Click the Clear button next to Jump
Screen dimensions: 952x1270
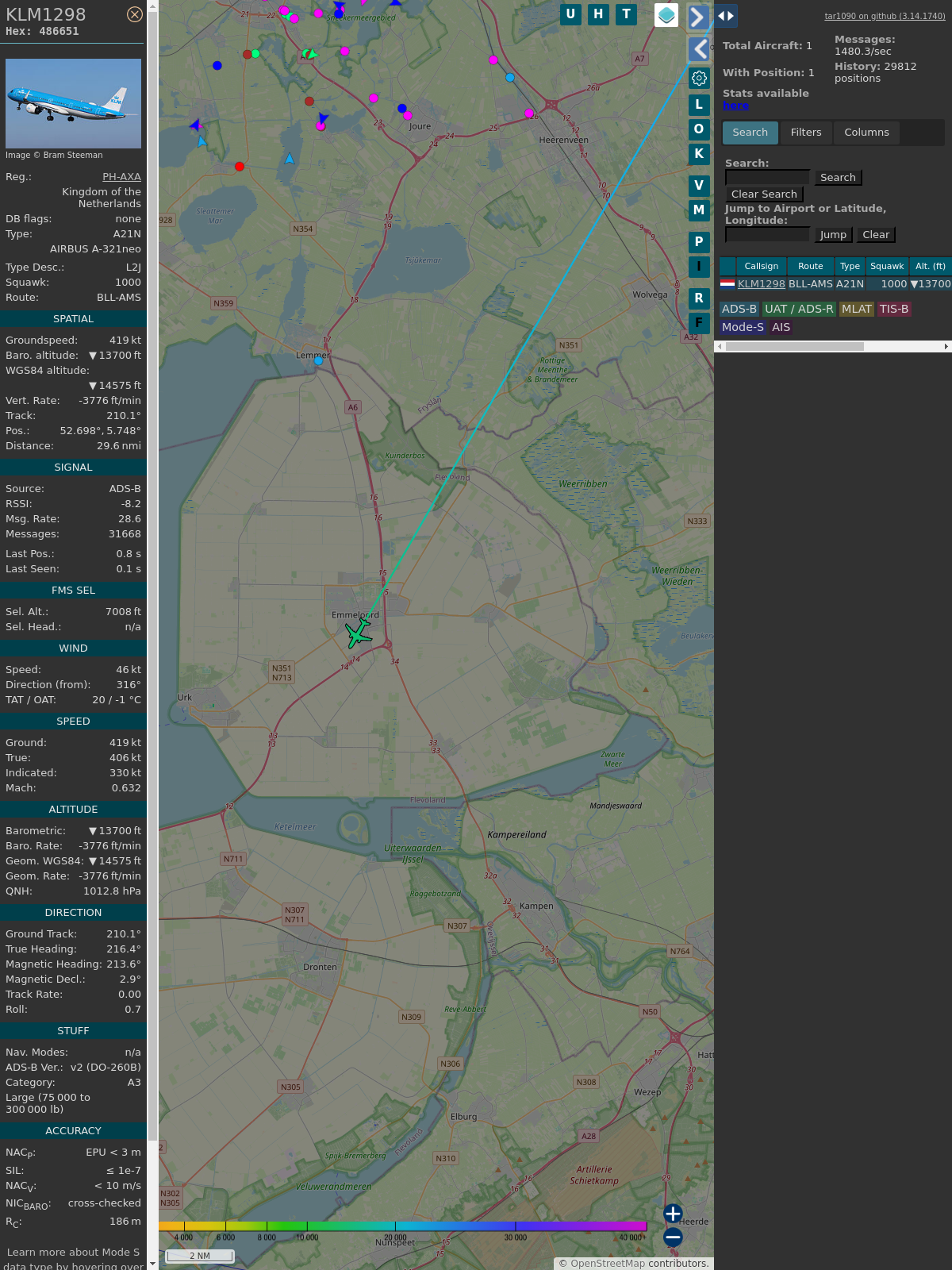click(x=876, y=235)
